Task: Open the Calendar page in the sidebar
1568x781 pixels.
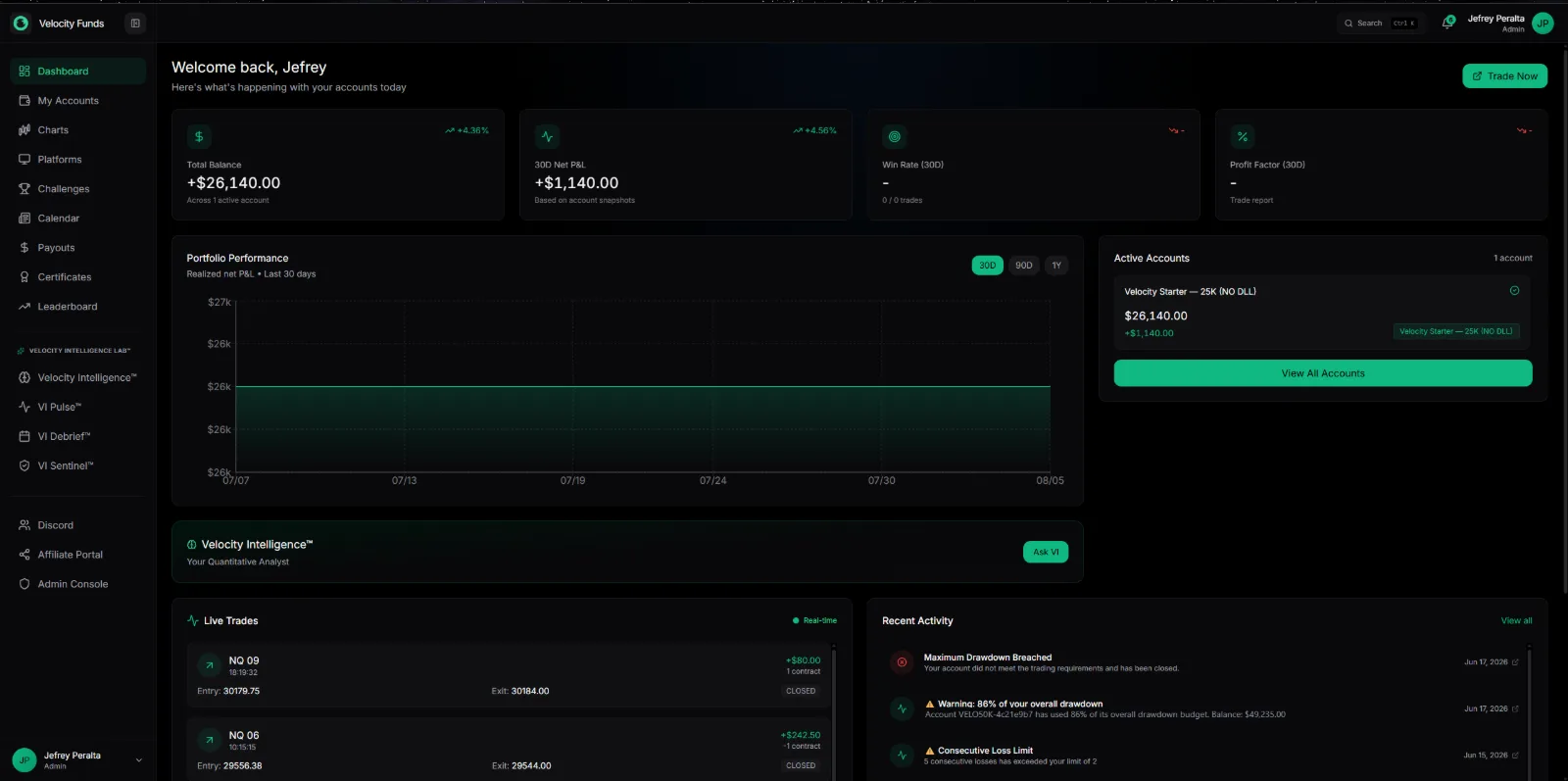Action: (x=77, y=219)
